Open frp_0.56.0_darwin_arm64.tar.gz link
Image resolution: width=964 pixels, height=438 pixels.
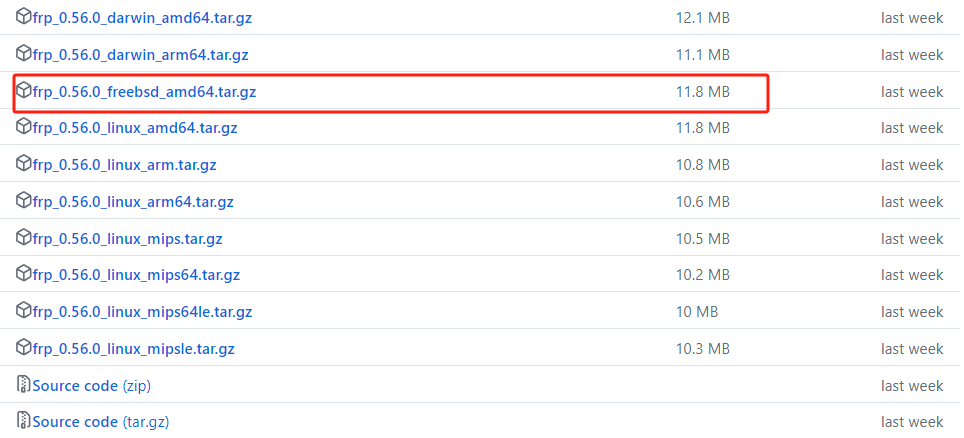point(140,55)
